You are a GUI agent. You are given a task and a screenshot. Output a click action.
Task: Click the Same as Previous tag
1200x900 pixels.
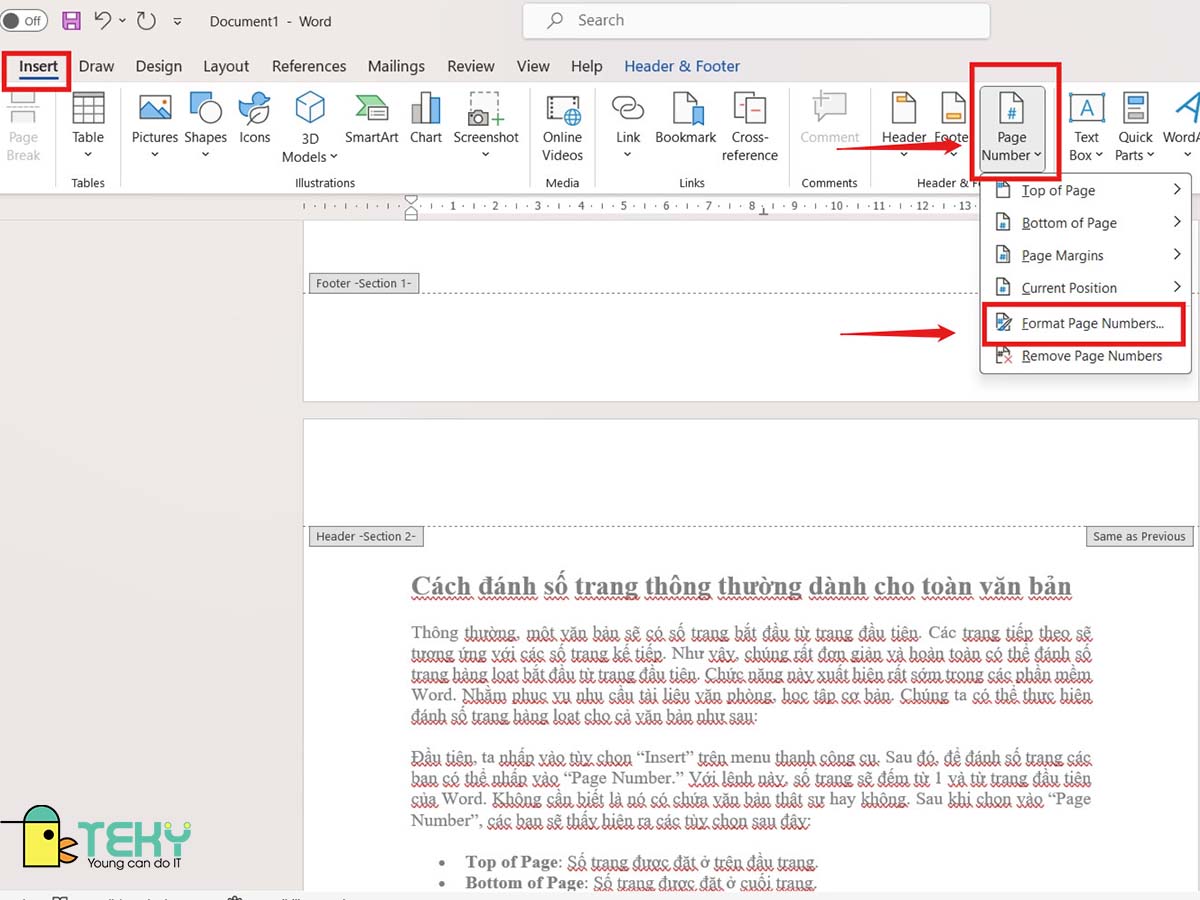pyautogui.click(x=1139, y=537)
